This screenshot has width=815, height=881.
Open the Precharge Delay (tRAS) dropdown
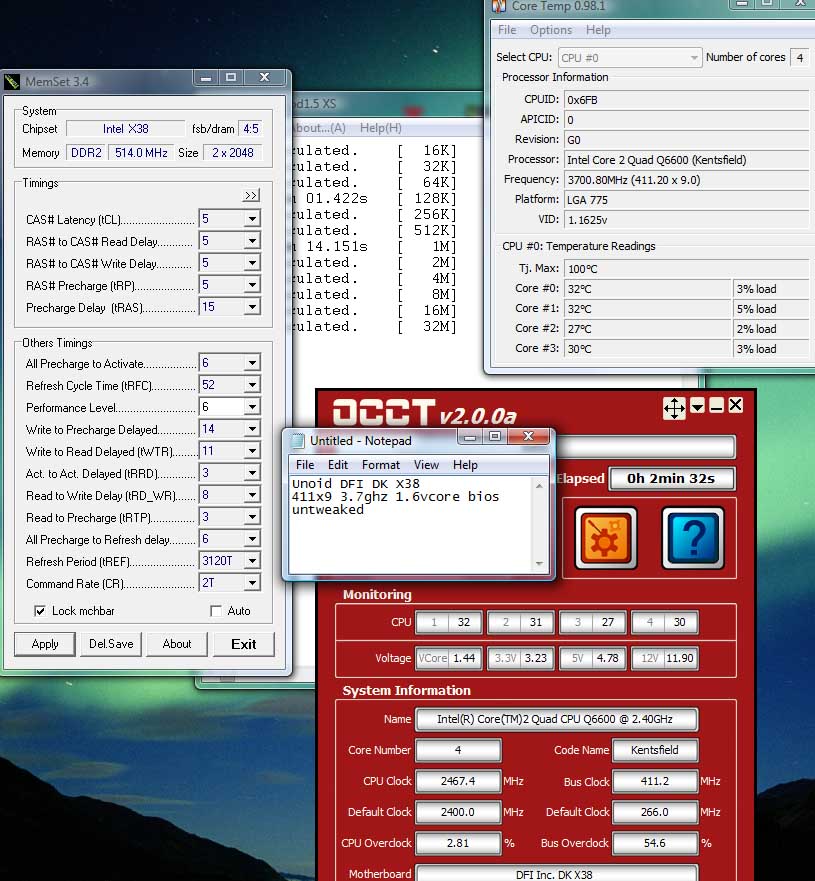tap(252, 307)
